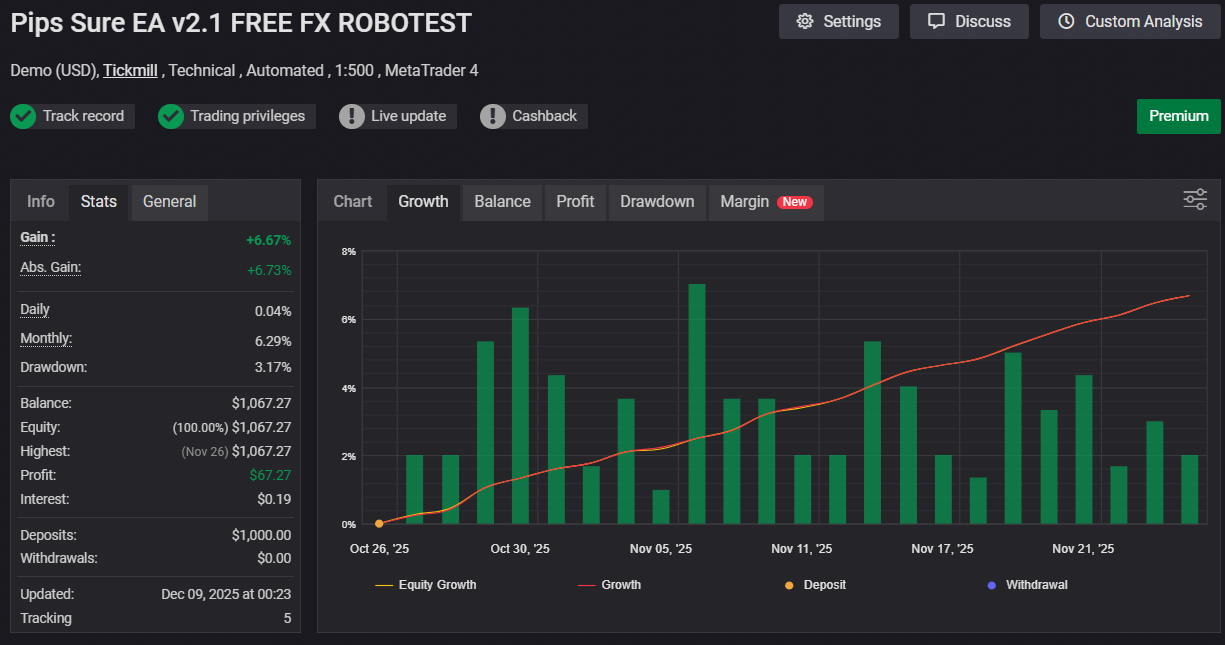
Task: Select the Balance chart tab
Action: (x=502, y=201)
